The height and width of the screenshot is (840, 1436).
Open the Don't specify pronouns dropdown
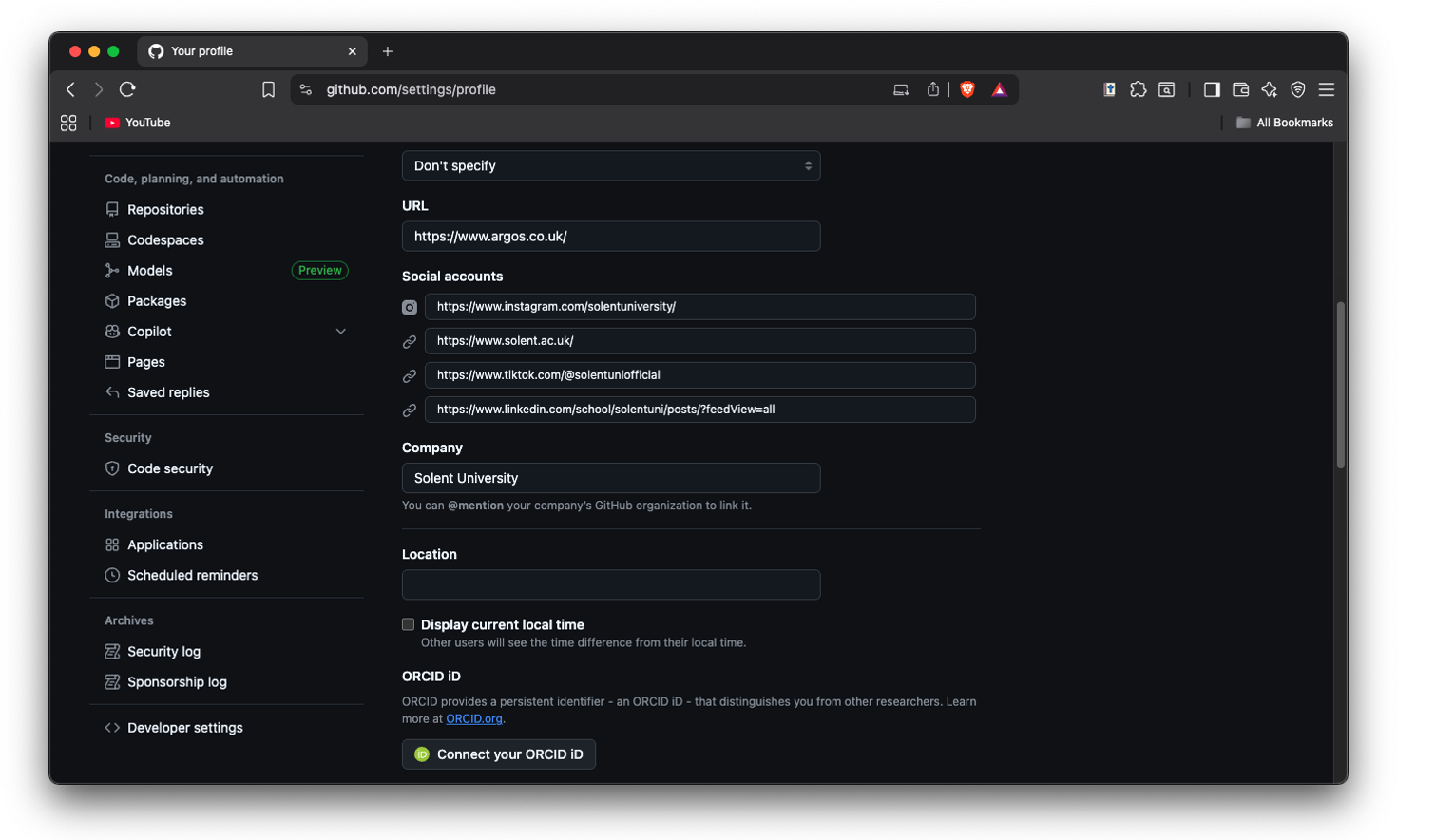(610, 165)
